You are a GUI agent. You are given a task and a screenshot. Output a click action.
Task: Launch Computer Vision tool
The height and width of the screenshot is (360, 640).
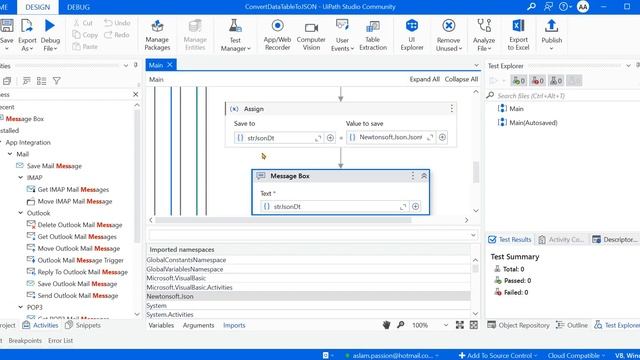(x=311, y=35)
